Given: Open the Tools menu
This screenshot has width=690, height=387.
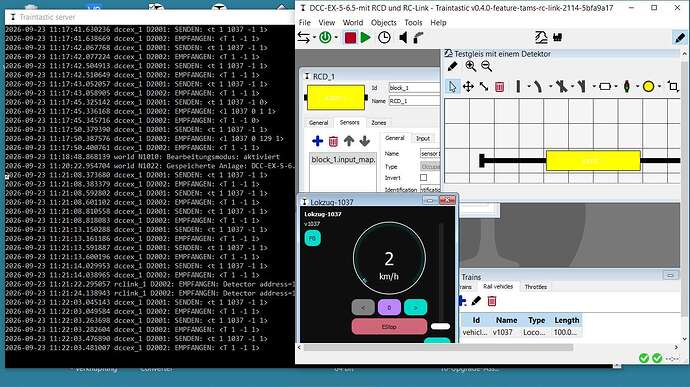Looking at the screenshot, I should point(413,22).
